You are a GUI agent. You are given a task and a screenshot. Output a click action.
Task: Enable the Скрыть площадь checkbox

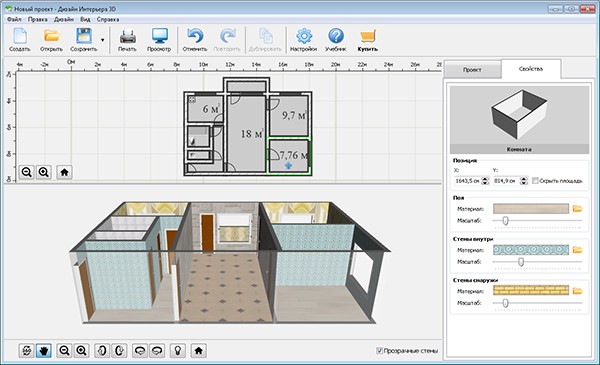tap(535, 181)
